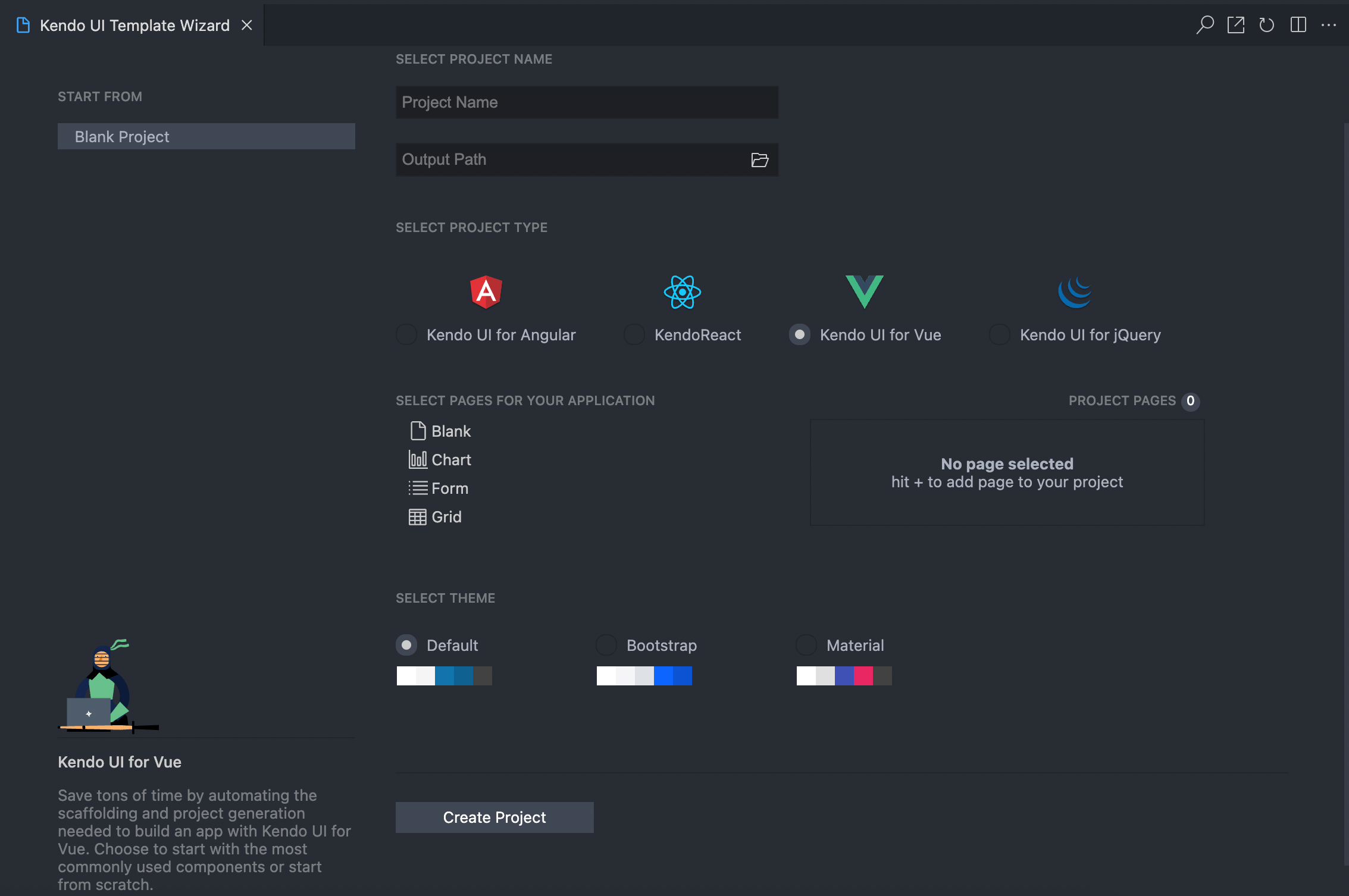Browse Output Path using the folder icon
This screenshot has height=896, width=1349.
(759, 159)
